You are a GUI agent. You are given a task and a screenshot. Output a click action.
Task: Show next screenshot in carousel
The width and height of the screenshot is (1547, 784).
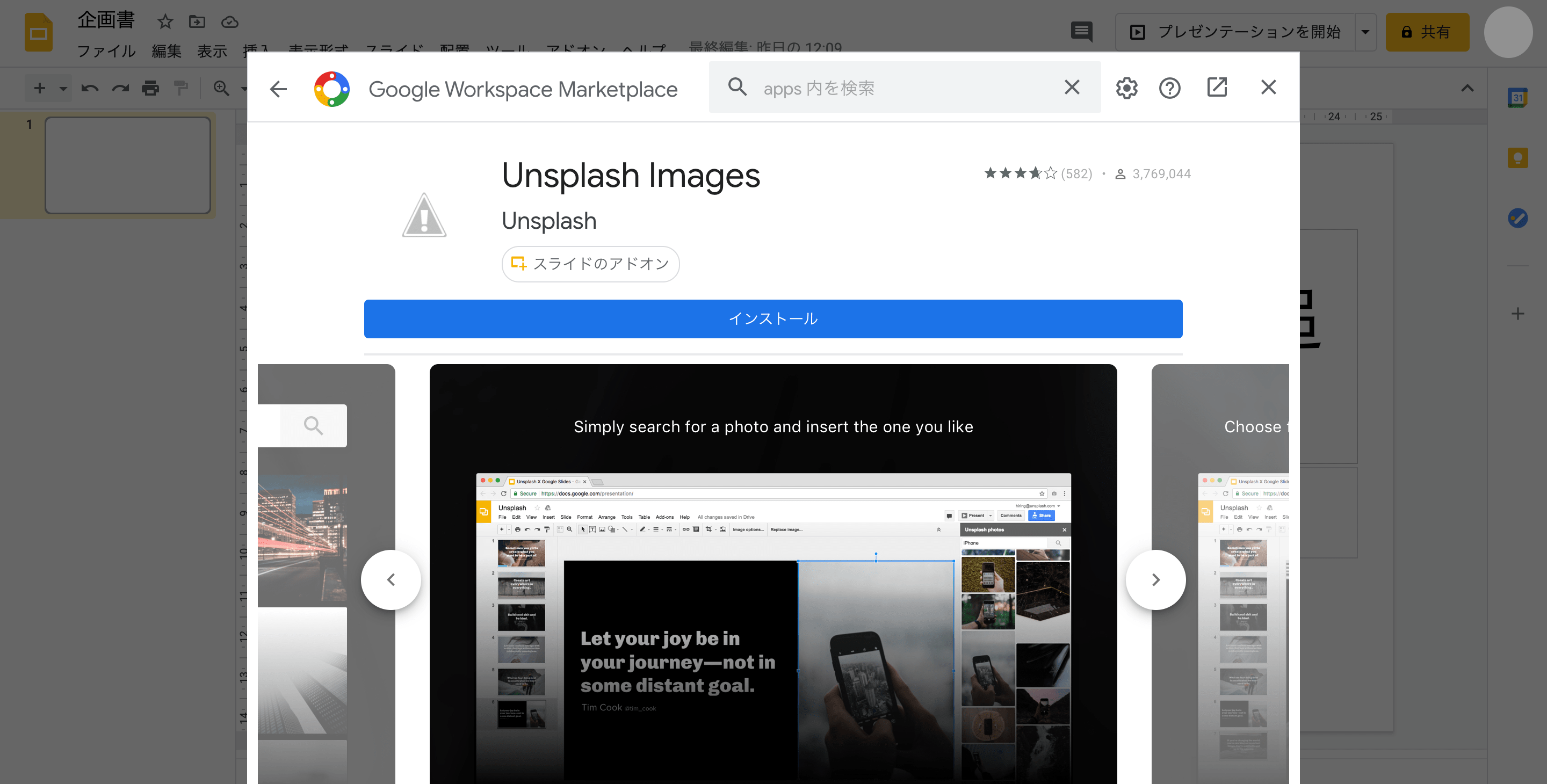(x=1155, y=579)
